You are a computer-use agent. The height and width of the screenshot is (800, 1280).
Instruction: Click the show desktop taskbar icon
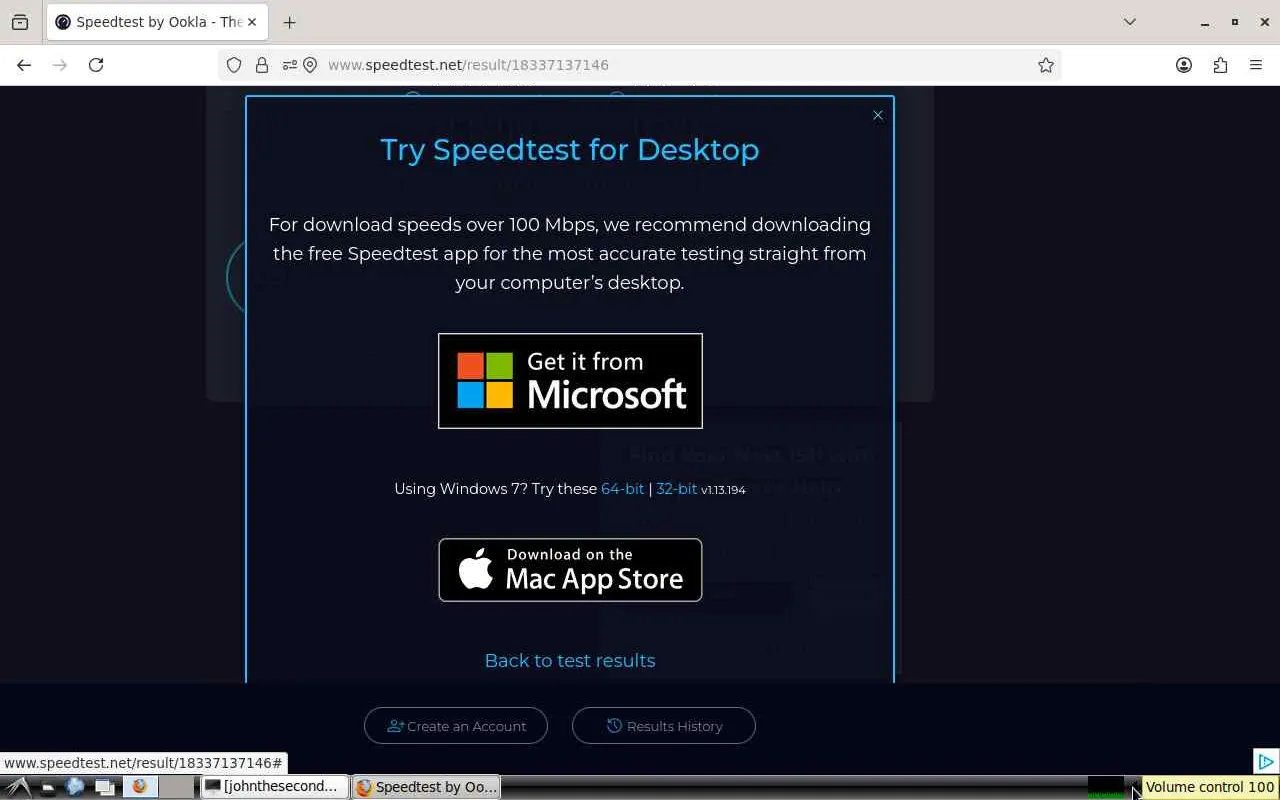coord(103,787)
